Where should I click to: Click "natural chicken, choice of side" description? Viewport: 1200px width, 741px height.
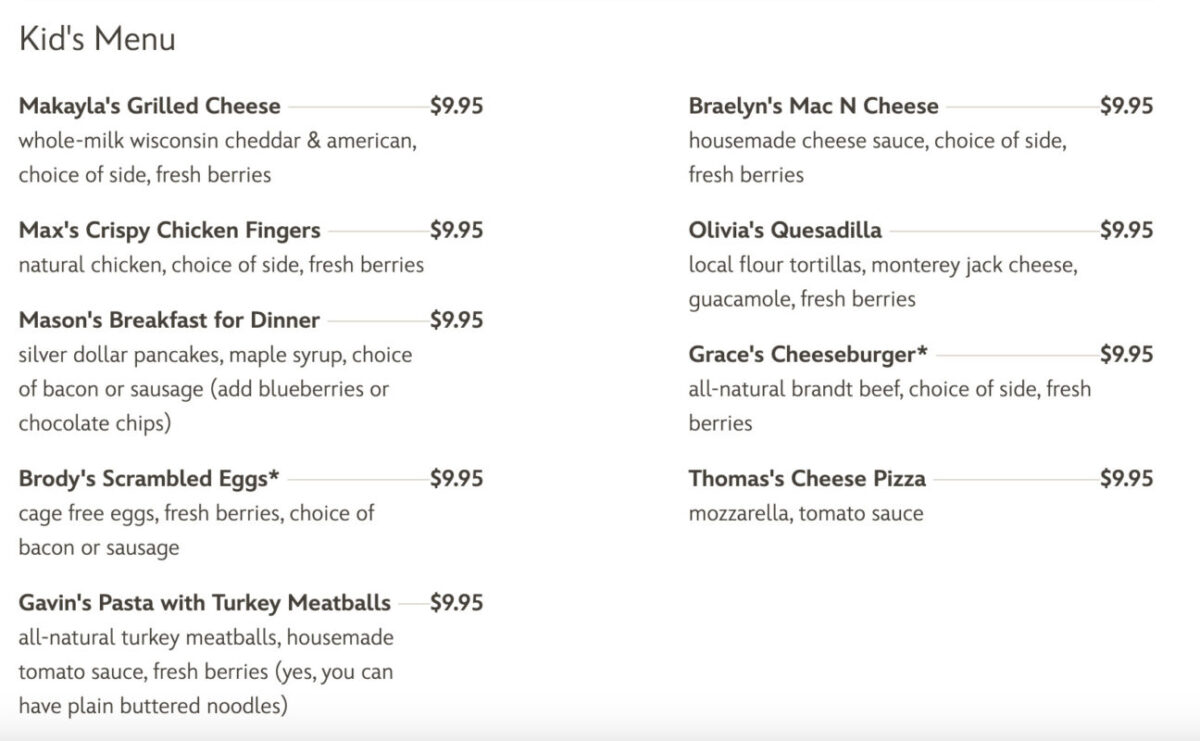(x=221, y=265)
